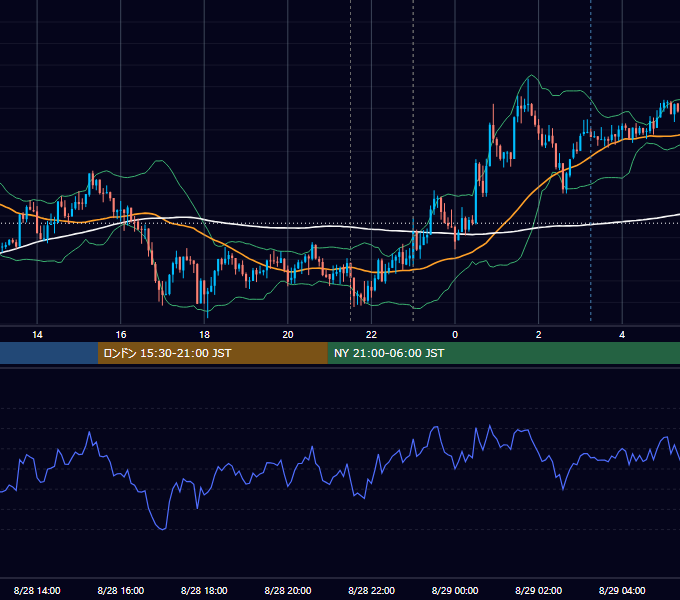
Task: Select the 16 hour label on price chart axis
Action: (x=121, y=335)
